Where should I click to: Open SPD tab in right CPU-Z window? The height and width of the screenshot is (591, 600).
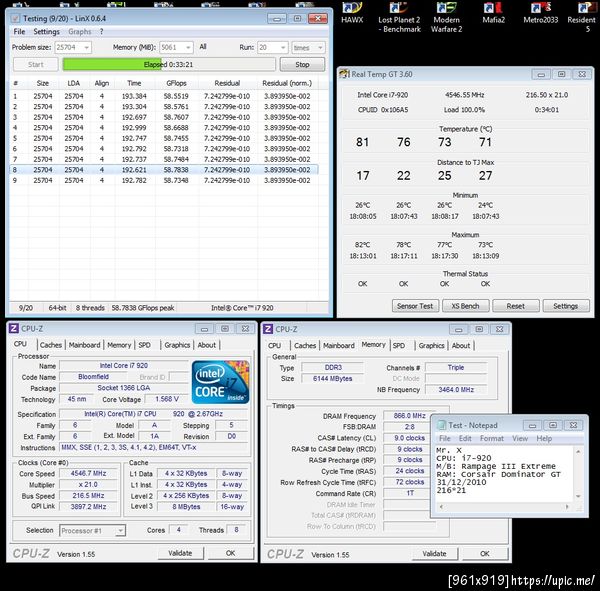click(x=398, y=345)
